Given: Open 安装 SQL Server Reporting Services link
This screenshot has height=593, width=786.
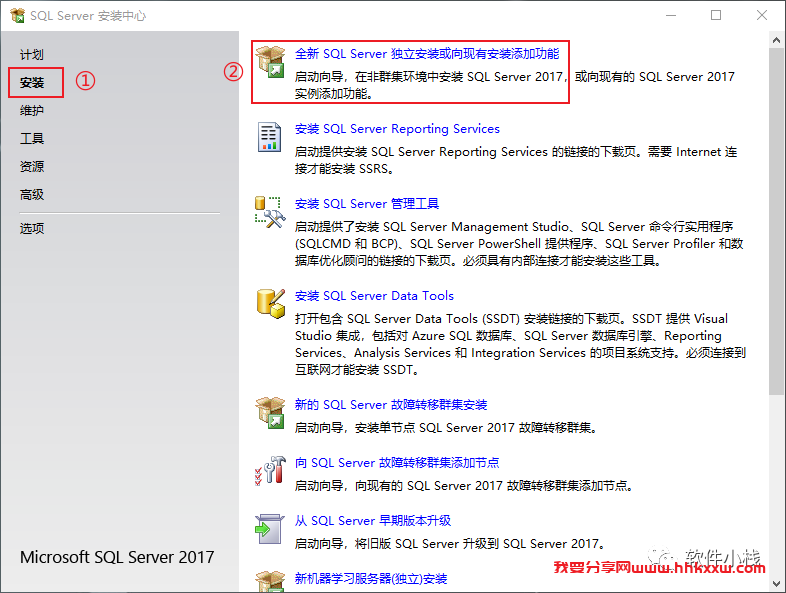Looking at the screenshot, I should (x=397, y=129).
